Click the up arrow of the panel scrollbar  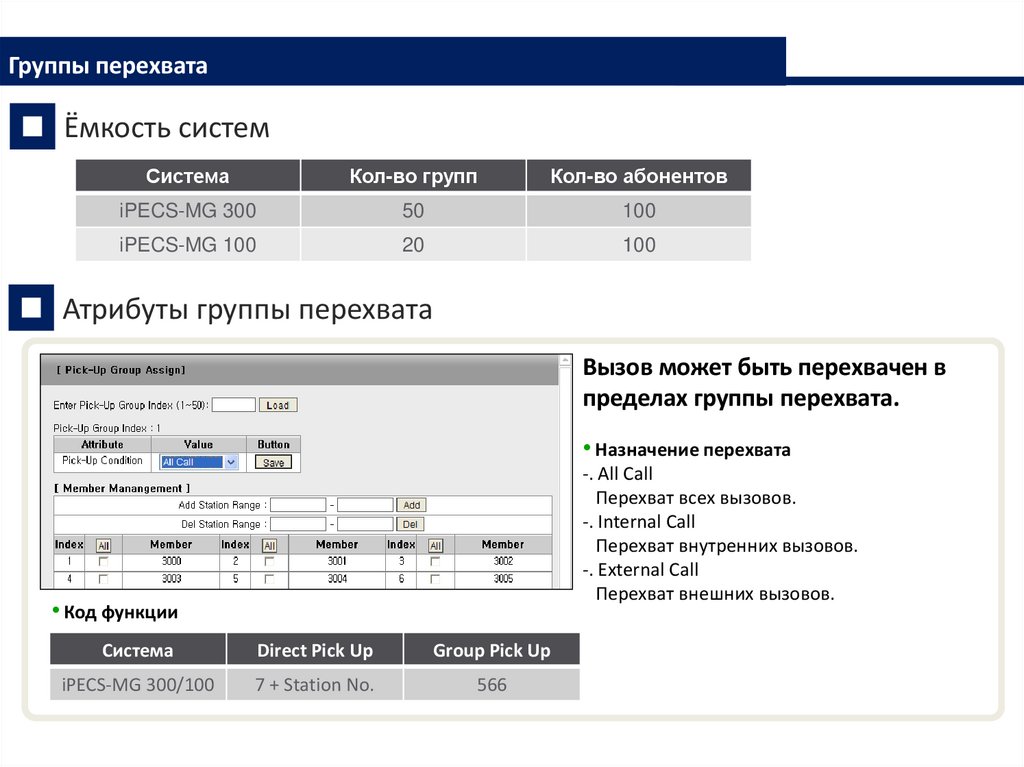[566, 361]
